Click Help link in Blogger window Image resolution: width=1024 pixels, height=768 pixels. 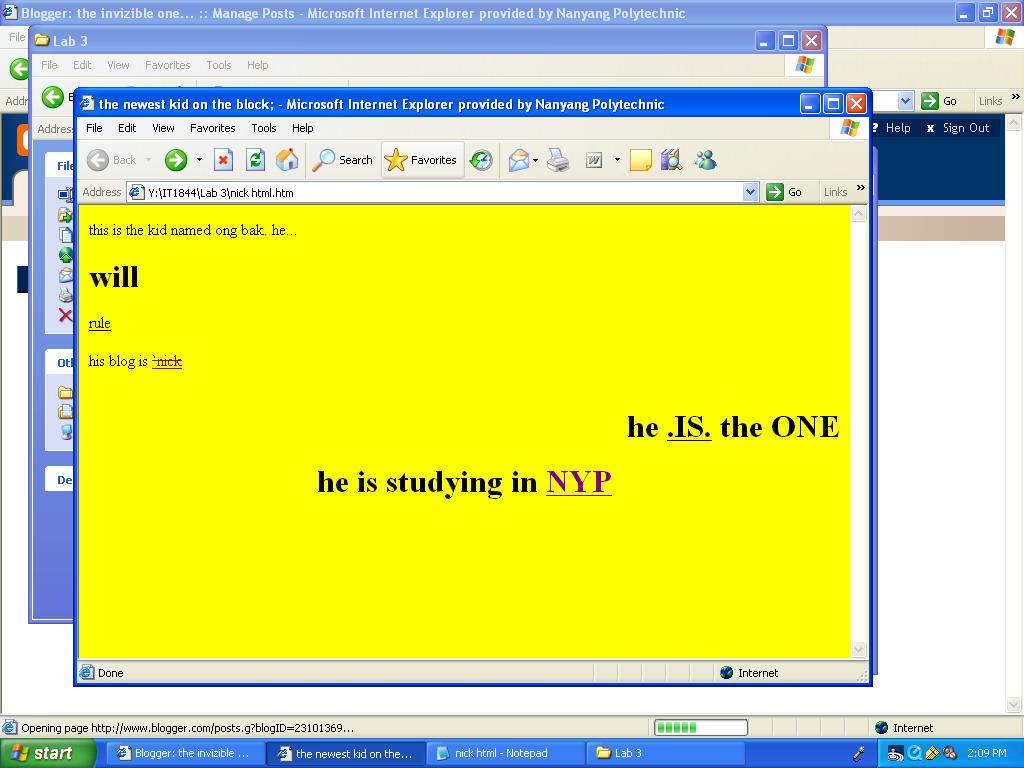(x=897, y=128)
